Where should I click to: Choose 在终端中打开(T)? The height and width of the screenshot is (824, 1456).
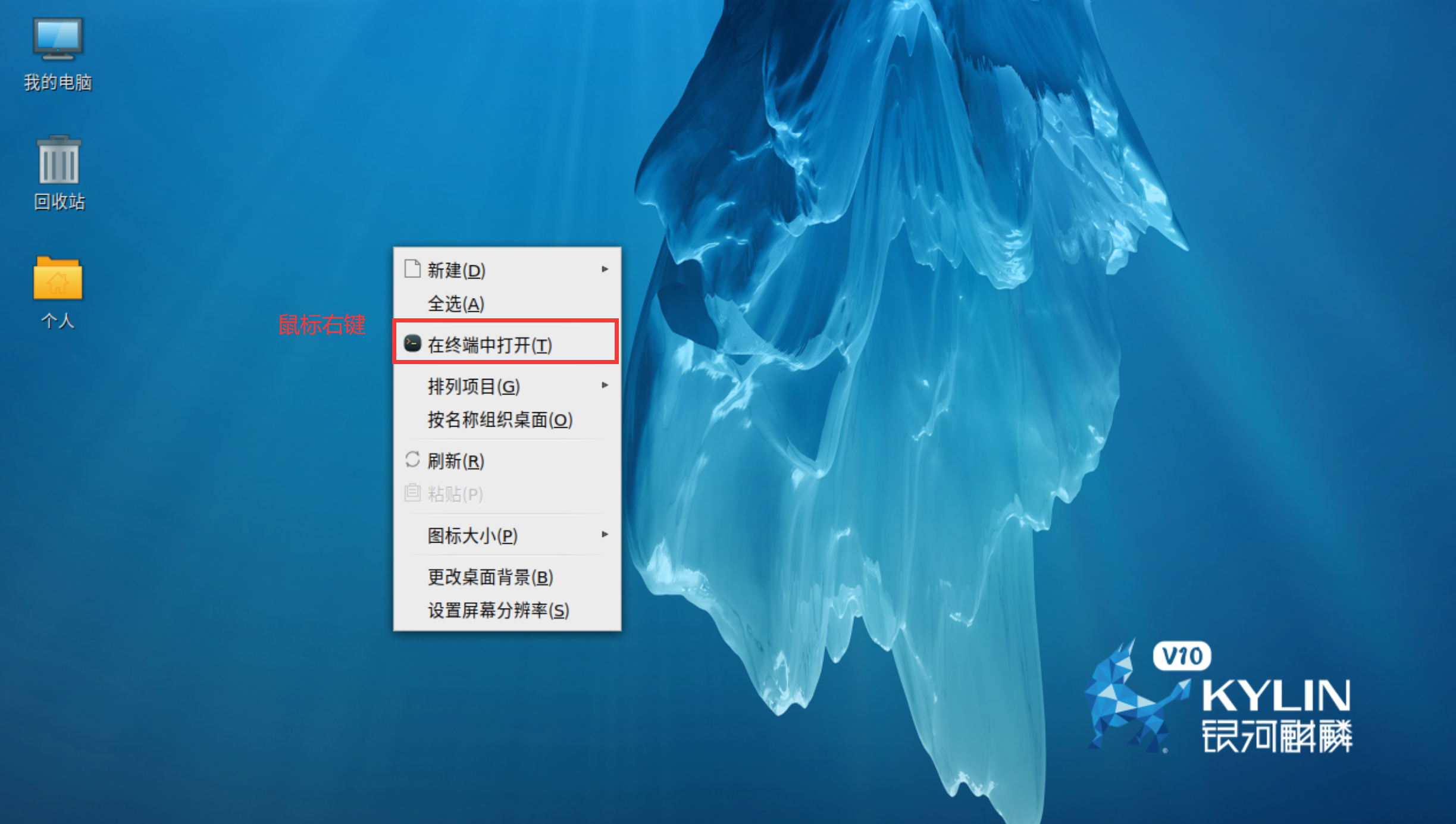pos(507,344)
